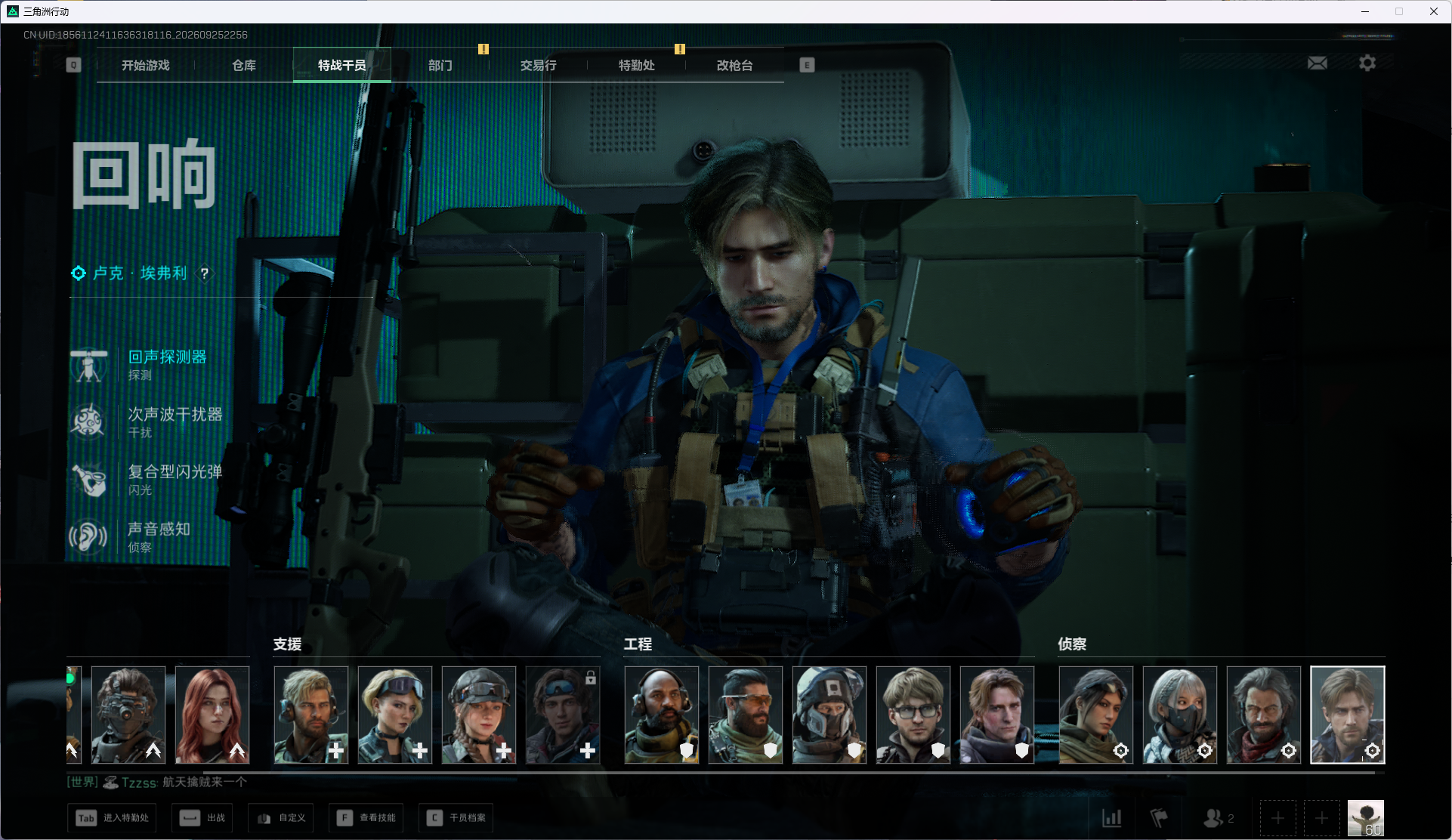Click the CN UID text line
Image resolution: width=1452 pixels, height=840 pixels.
(x=135, y=35)
